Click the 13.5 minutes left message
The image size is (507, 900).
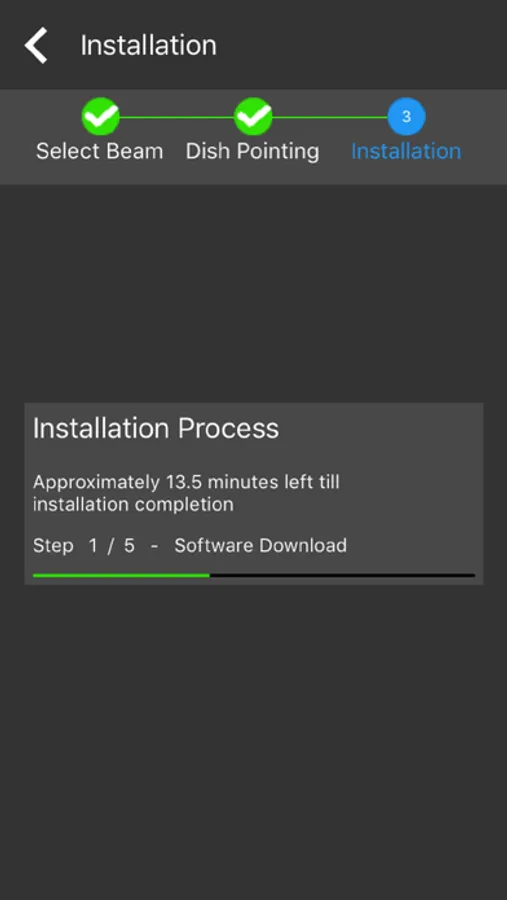186,493
